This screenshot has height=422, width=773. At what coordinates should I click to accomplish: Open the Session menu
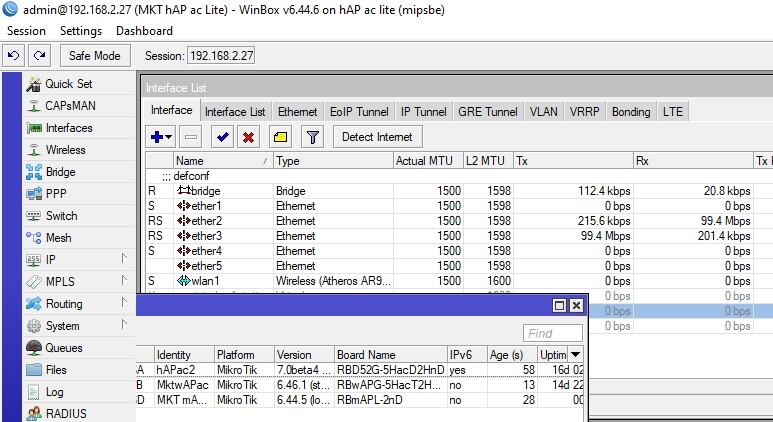point(26,31)
